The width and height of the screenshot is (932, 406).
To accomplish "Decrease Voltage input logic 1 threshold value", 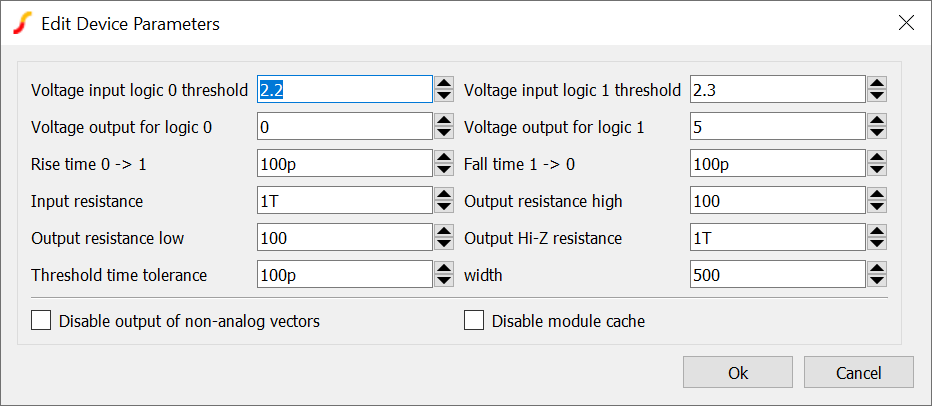I will pos(877,96).
